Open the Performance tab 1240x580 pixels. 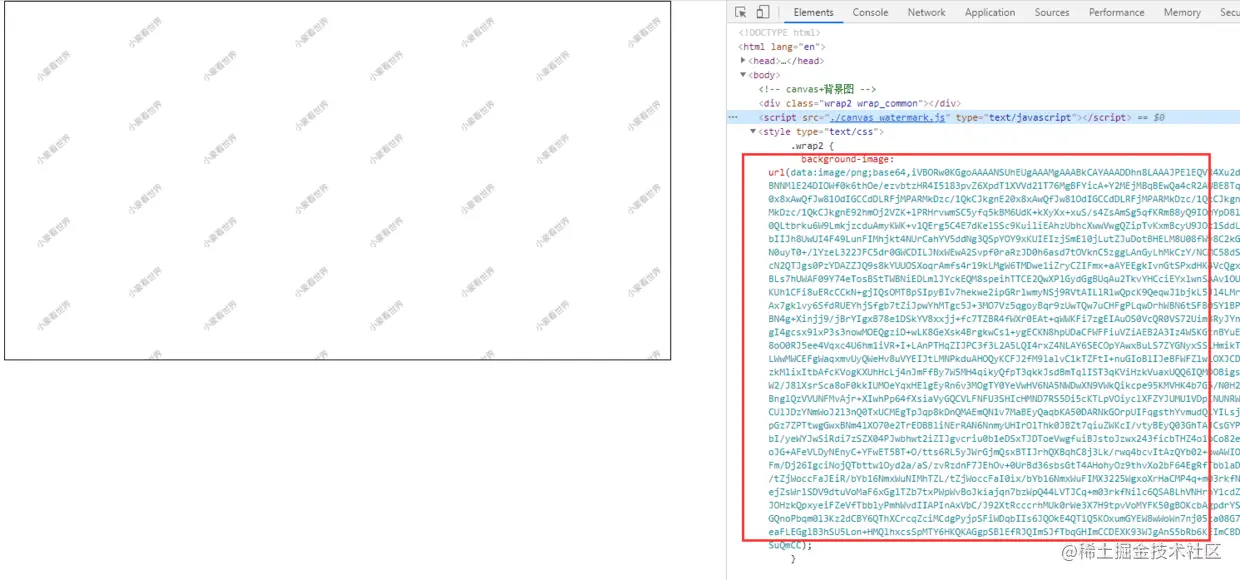pyautogui.click(x=1117, y=12)
